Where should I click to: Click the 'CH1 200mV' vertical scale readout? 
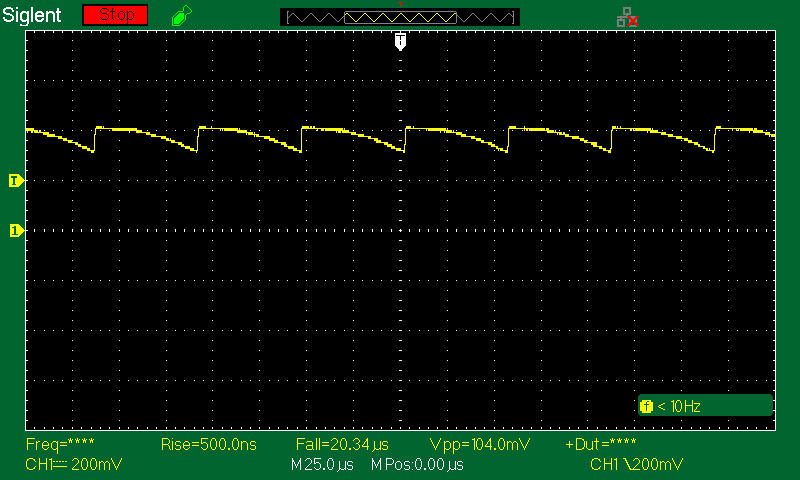[x=73, y=465]
